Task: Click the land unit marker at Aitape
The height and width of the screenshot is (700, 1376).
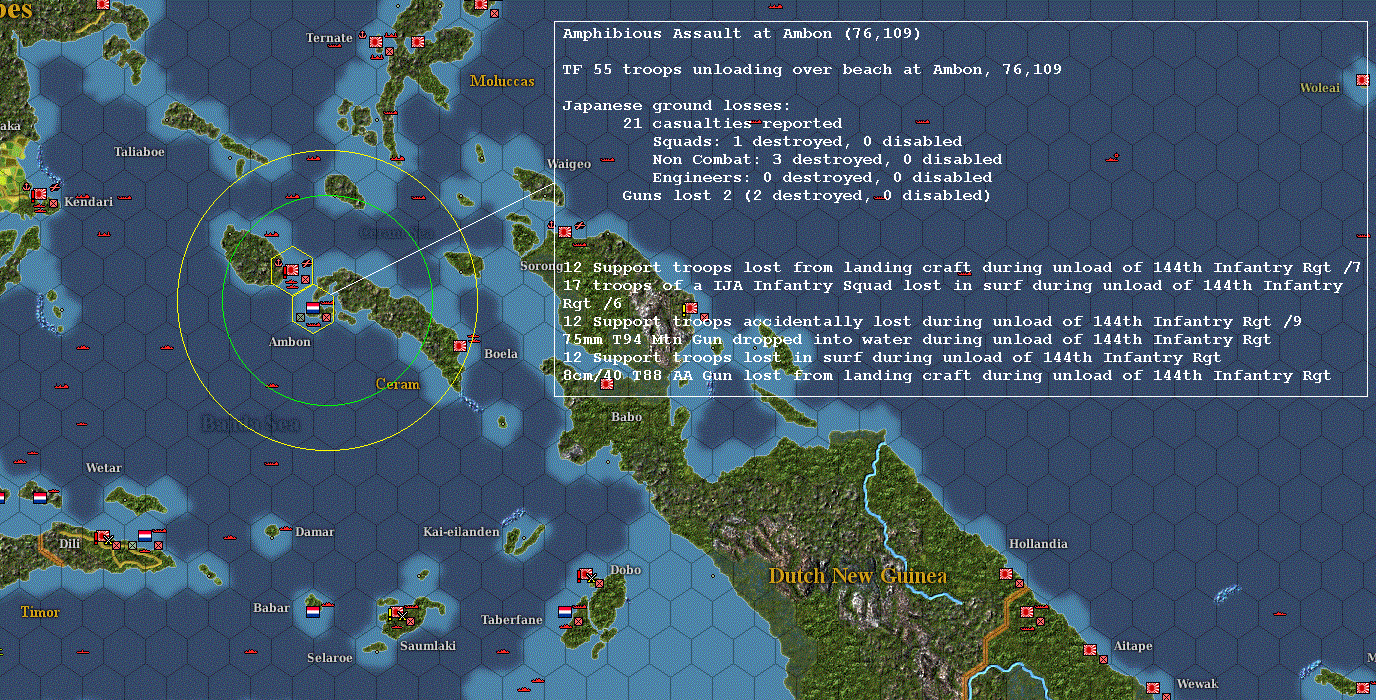Action: 1103,659
